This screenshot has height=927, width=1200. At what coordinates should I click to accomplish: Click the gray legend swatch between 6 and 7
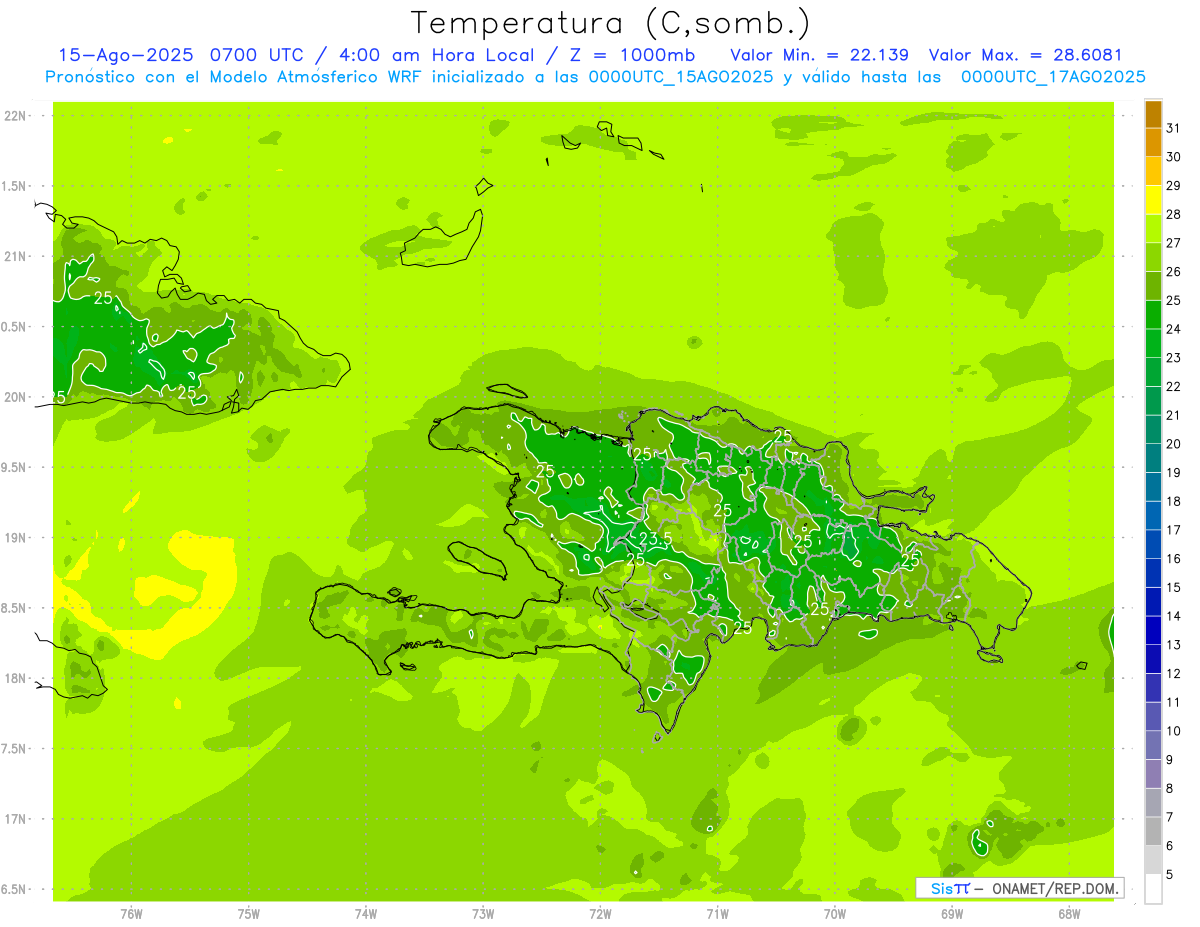pos(1153,831)
